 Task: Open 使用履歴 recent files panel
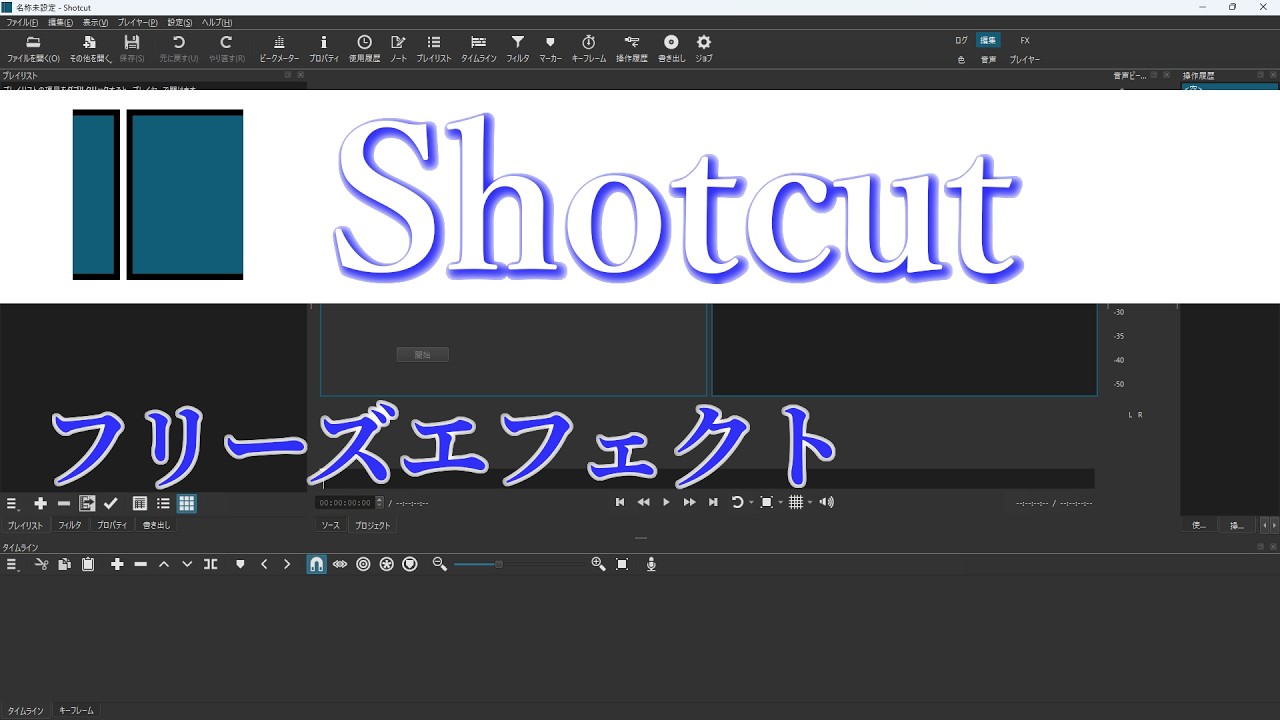point(365,48)
